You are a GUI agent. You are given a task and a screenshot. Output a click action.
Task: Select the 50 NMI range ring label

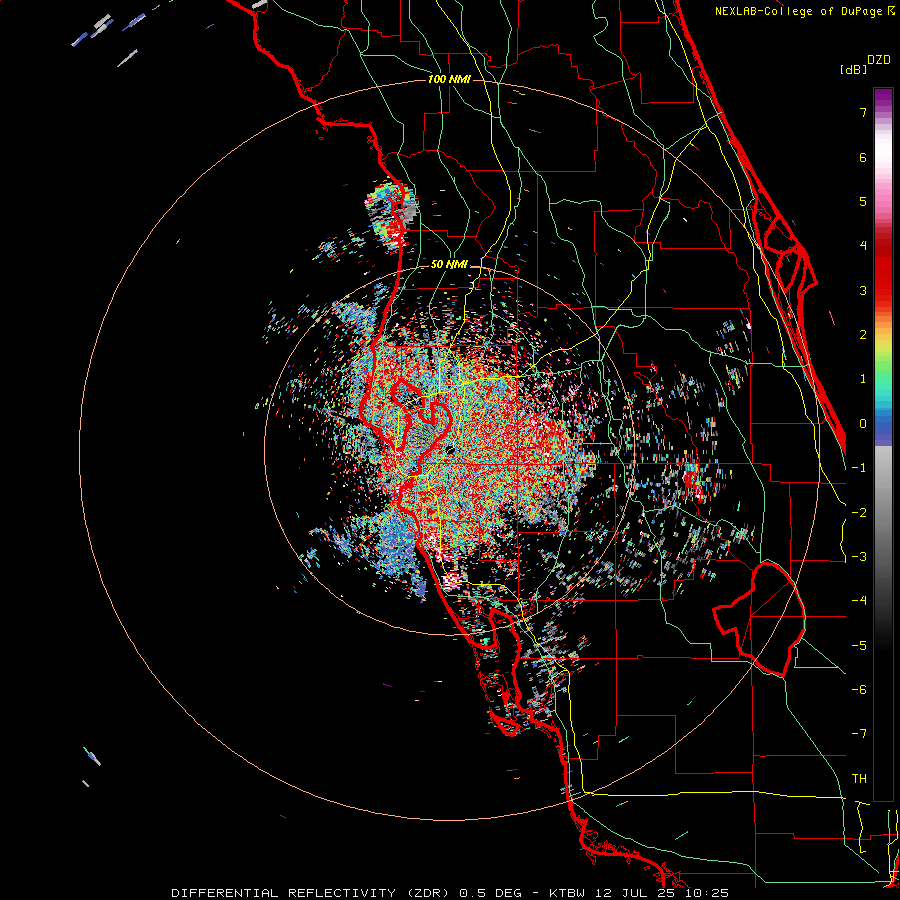449,264
